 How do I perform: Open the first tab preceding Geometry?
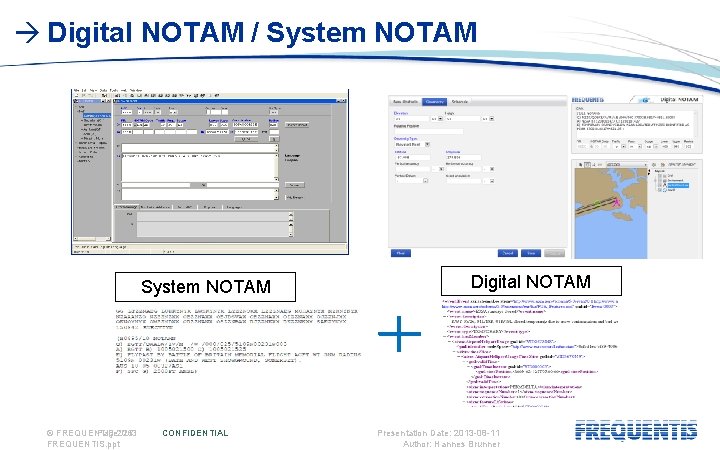point(405,102)
